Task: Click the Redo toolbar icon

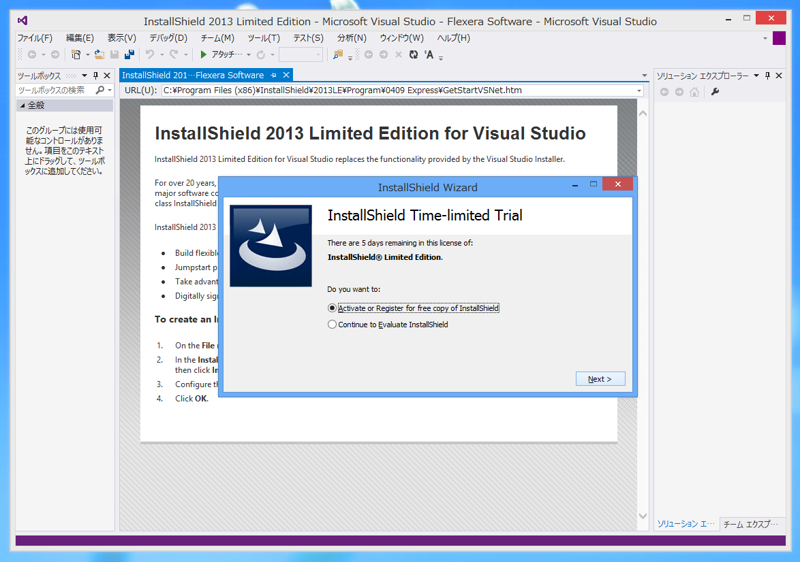Action: click(x=174, y=55)
